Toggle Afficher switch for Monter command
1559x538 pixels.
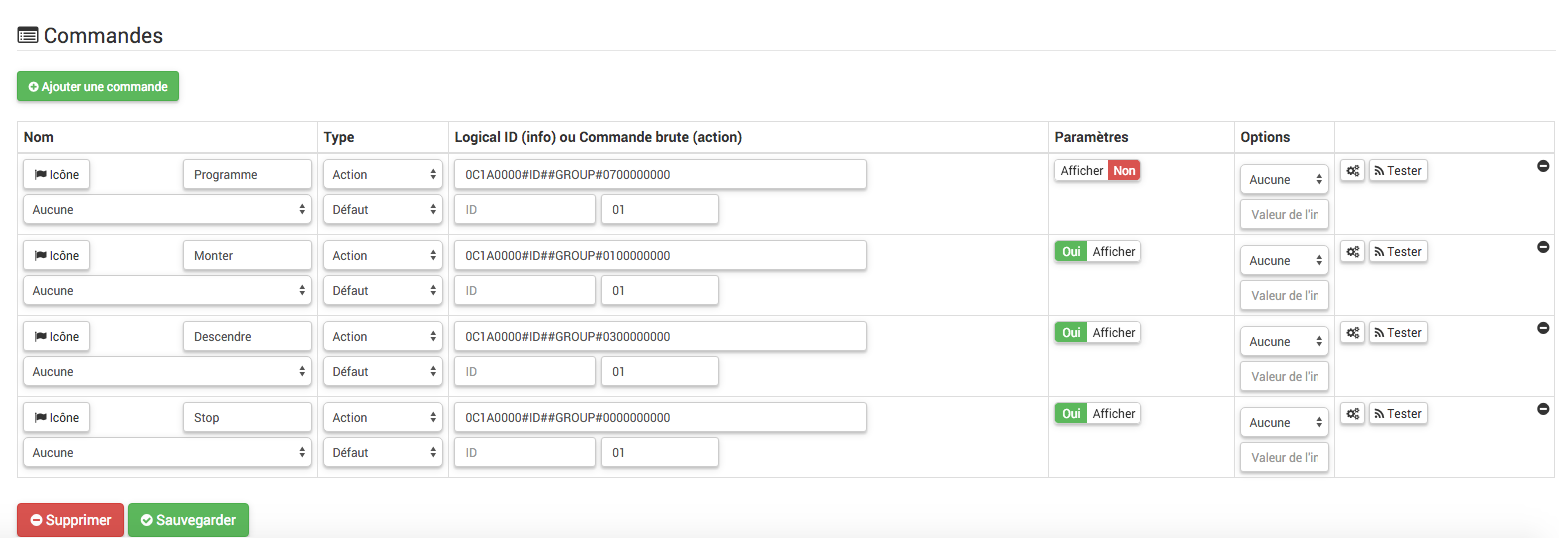[x=1097, y=252]
